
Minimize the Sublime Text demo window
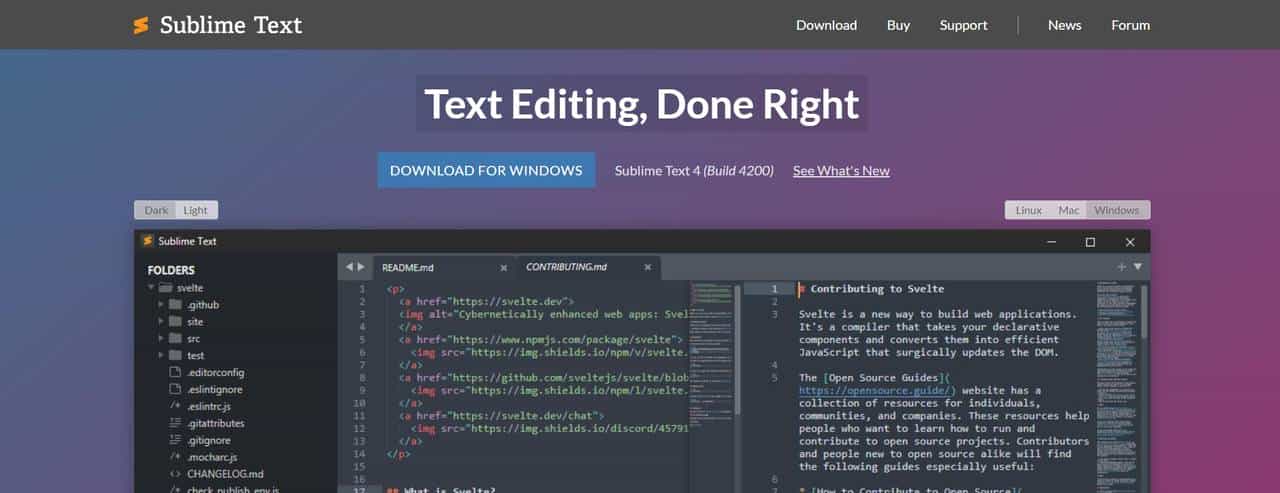1051,241
